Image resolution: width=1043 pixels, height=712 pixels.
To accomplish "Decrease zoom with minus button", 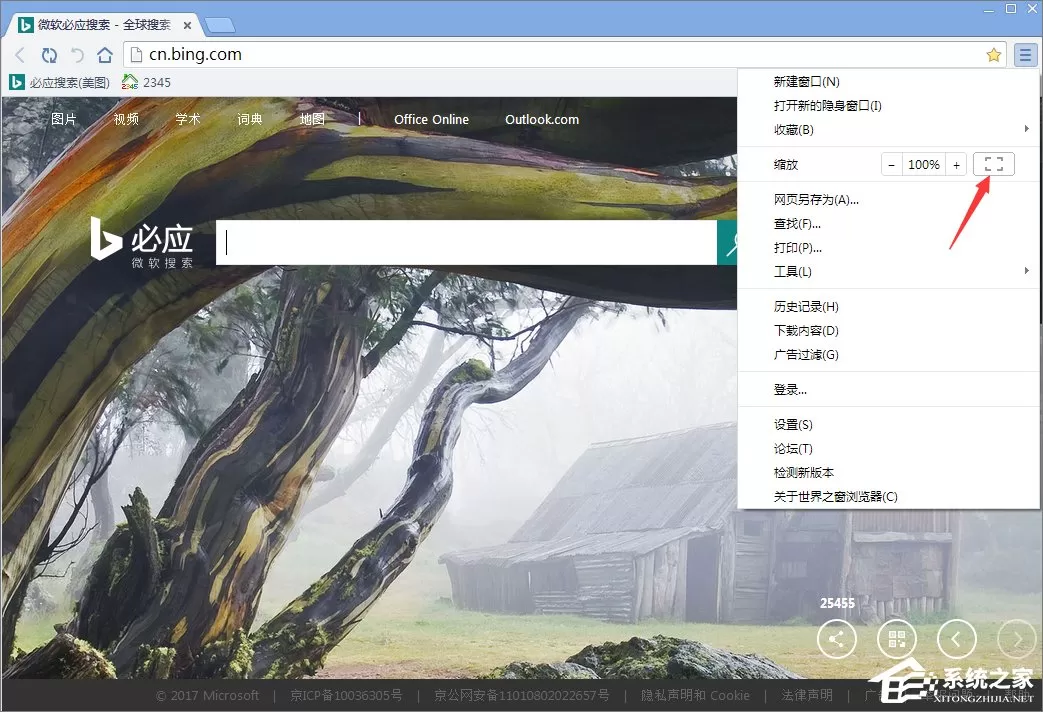I will coord(891,164).
